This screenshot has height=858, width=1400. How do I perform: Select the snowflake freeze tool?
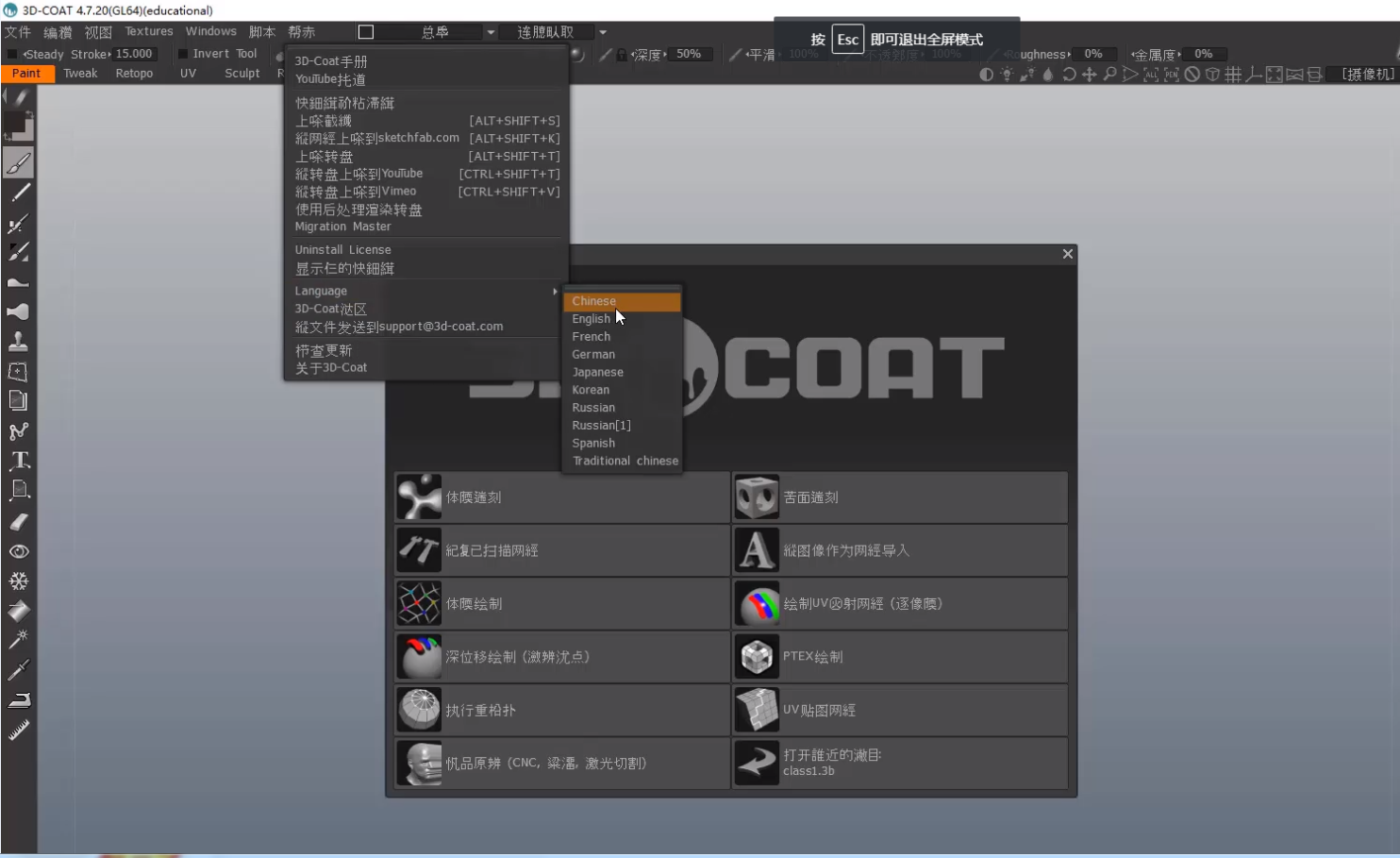pos(18,581)
